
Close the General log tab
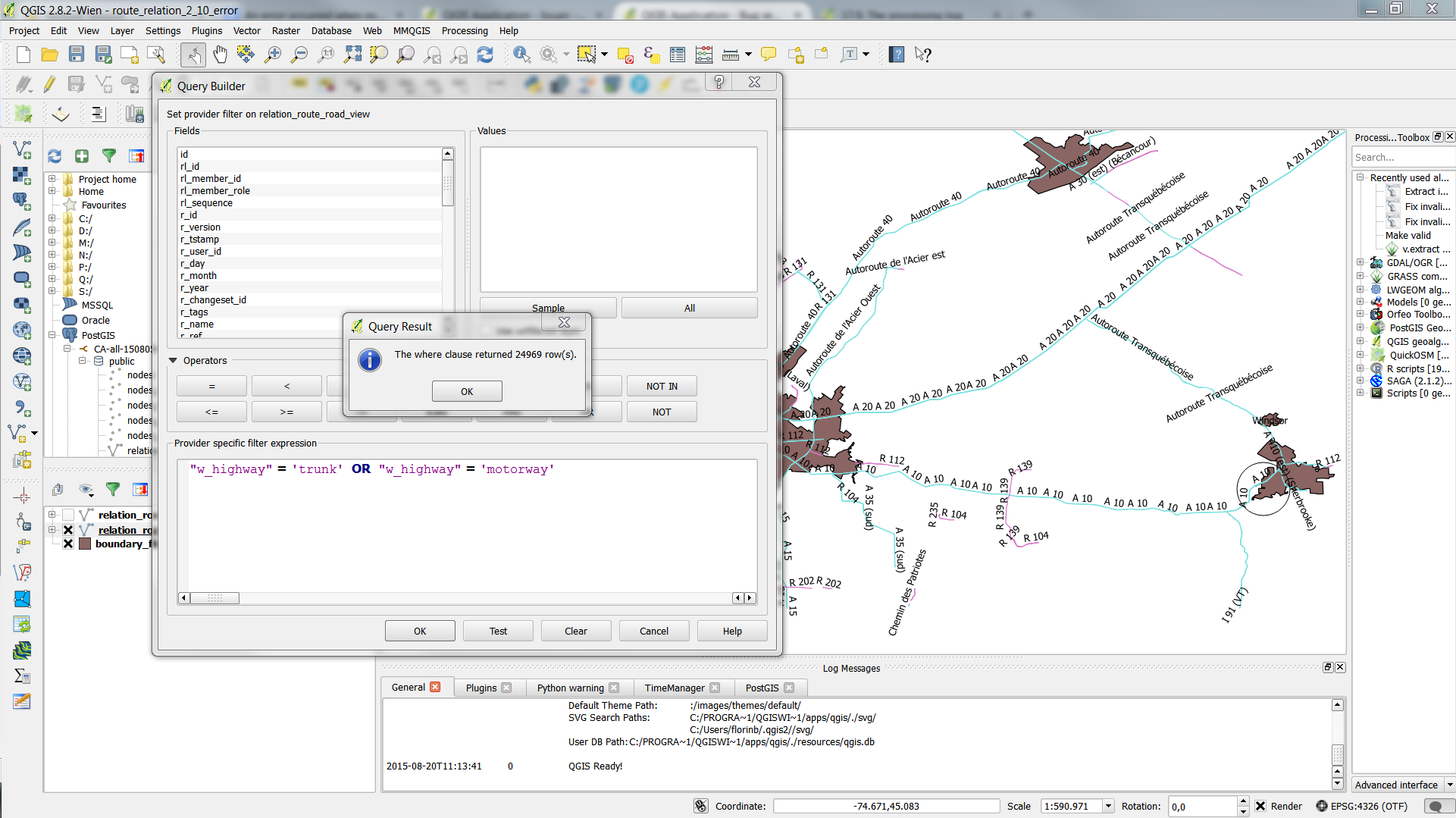point(435,687)
